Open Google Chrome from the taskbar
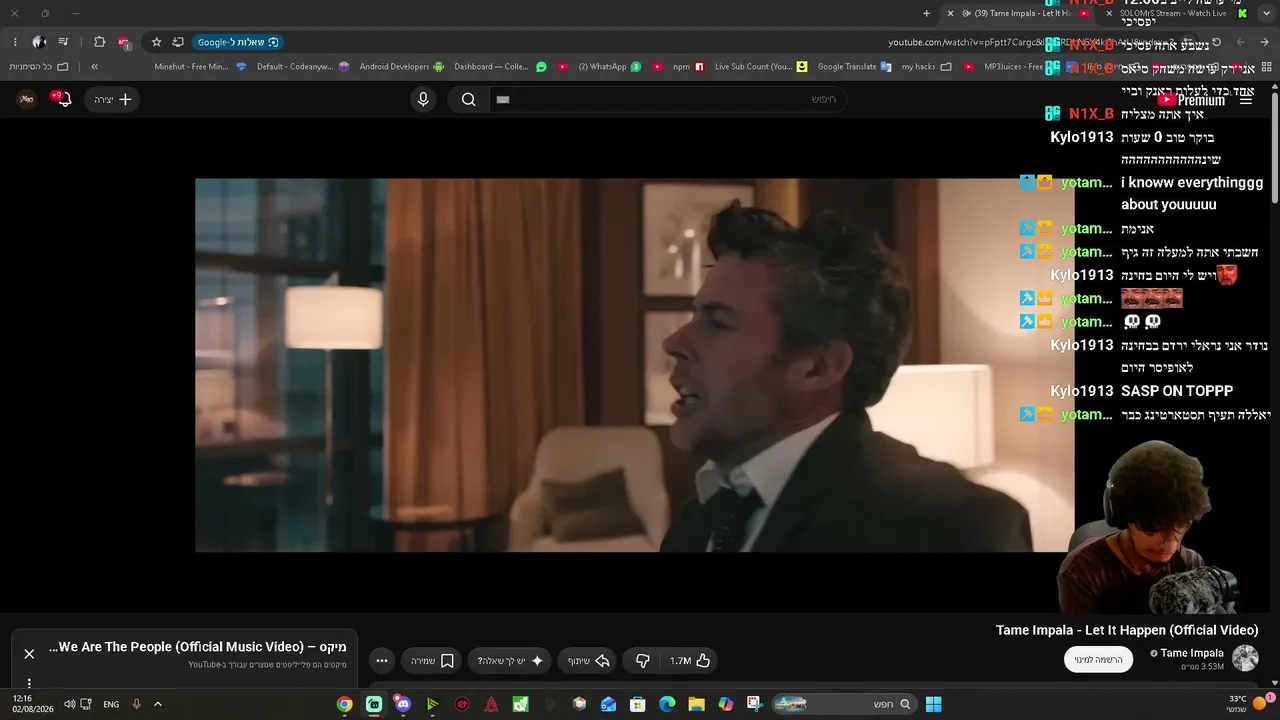The image size is (1280, 720). 344,704
